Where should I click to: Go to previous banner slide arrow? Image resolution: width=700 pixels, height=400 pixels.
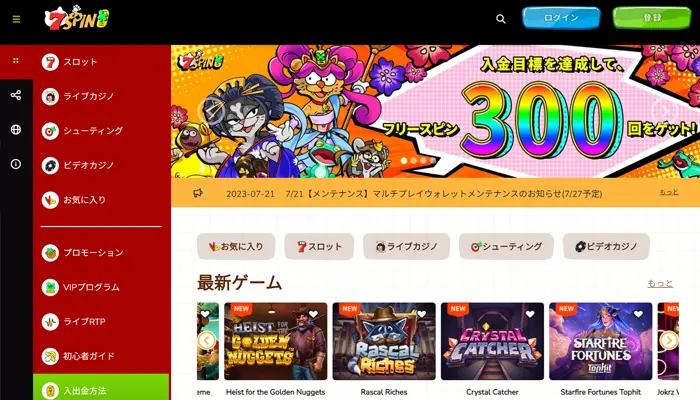(212, 110)
